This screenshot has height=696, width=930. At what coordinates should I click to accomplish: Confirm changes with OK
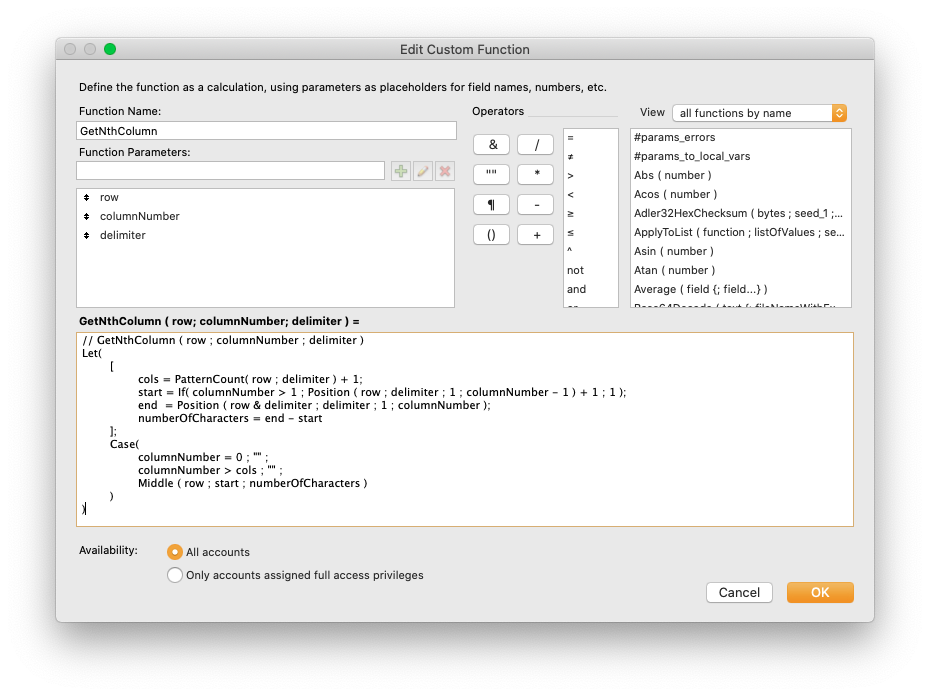pyautogui.click(x=819, y=592)
